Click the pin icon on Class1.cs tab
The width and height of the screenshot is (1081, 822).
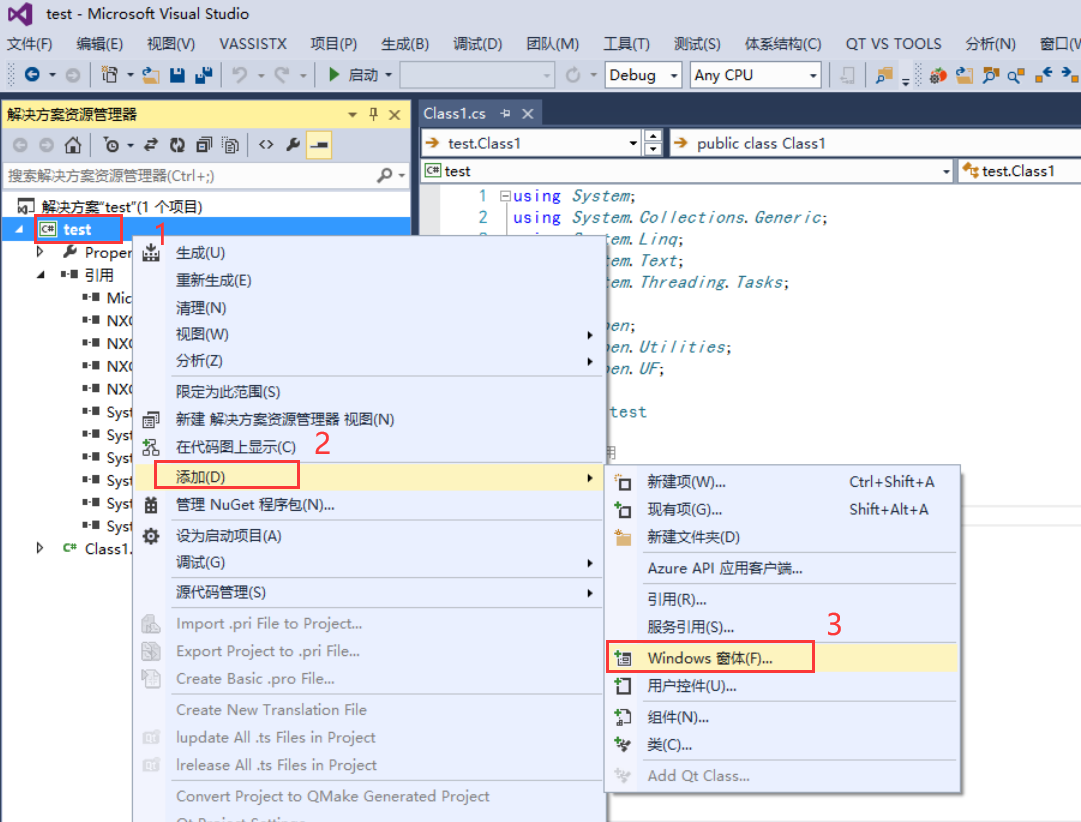505,113
